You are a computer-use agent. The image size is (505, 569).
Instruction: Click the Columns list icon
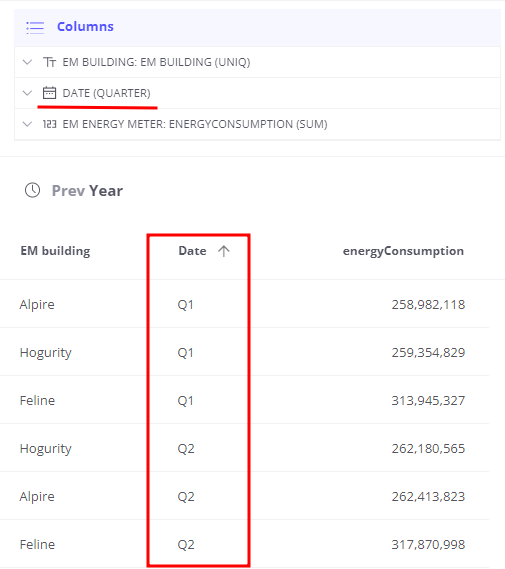[x=35, y=28]
